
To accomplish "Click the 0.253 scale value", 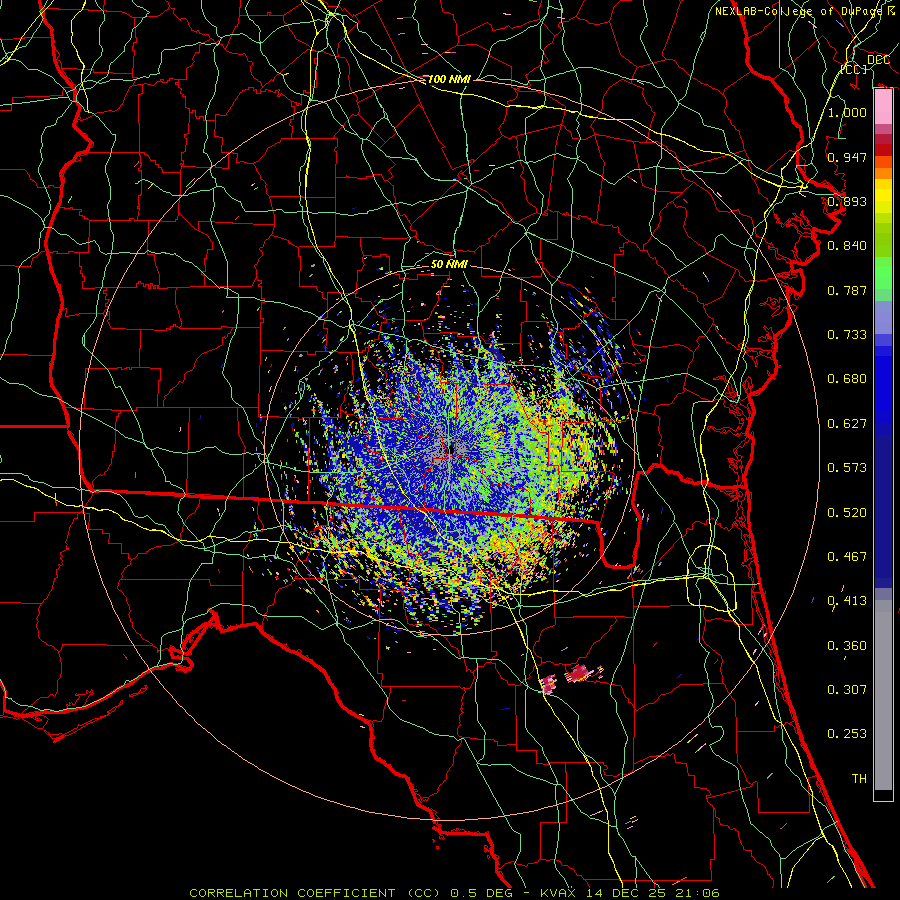I will pos(847,734).
